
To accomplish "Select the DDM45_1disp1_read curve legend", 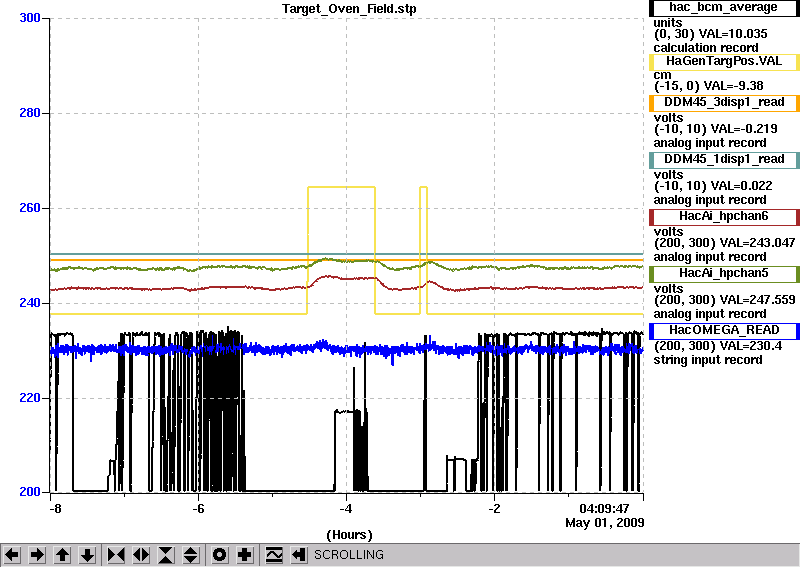I will [724, 160].
